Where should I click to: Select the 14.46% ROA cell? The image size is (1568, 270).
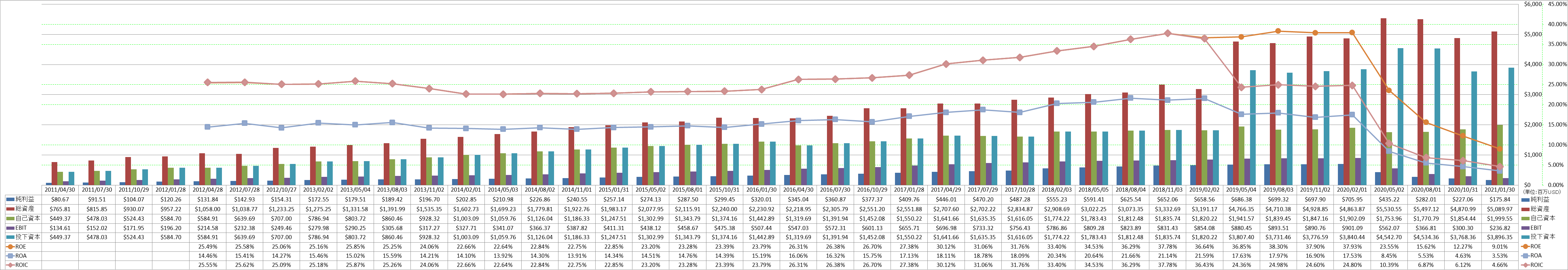(x=207, y=256)
